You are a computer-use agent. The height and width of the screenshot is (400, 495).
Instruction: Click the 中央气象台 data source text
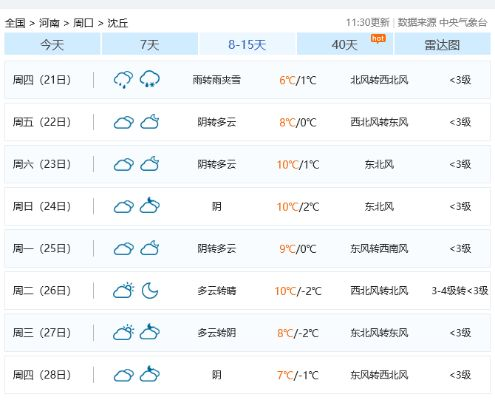click(x=463, y=22)
